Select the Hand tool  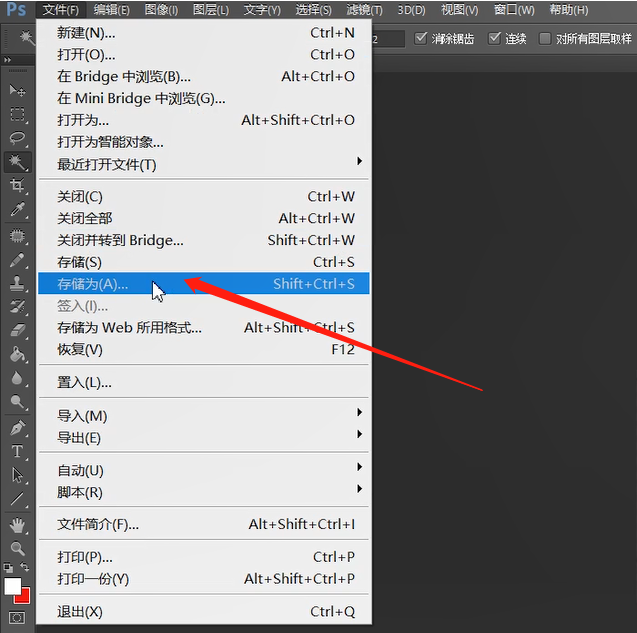pos(17,525)
